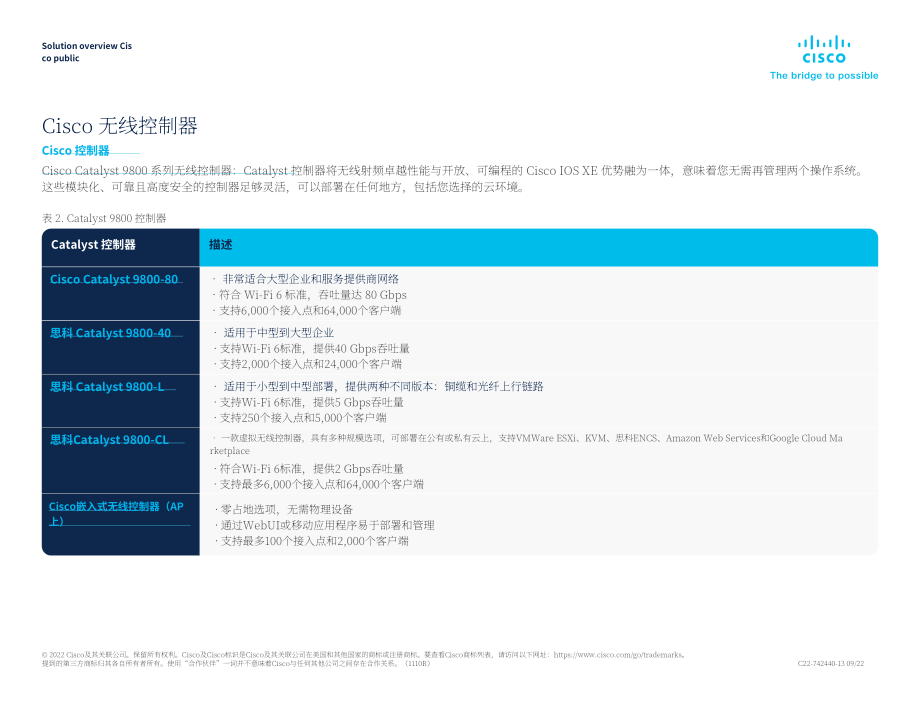Click '支持250个接入点和5,000个客户端' line
The width and height of the screenshot is (920, 711).
point(303,418)
